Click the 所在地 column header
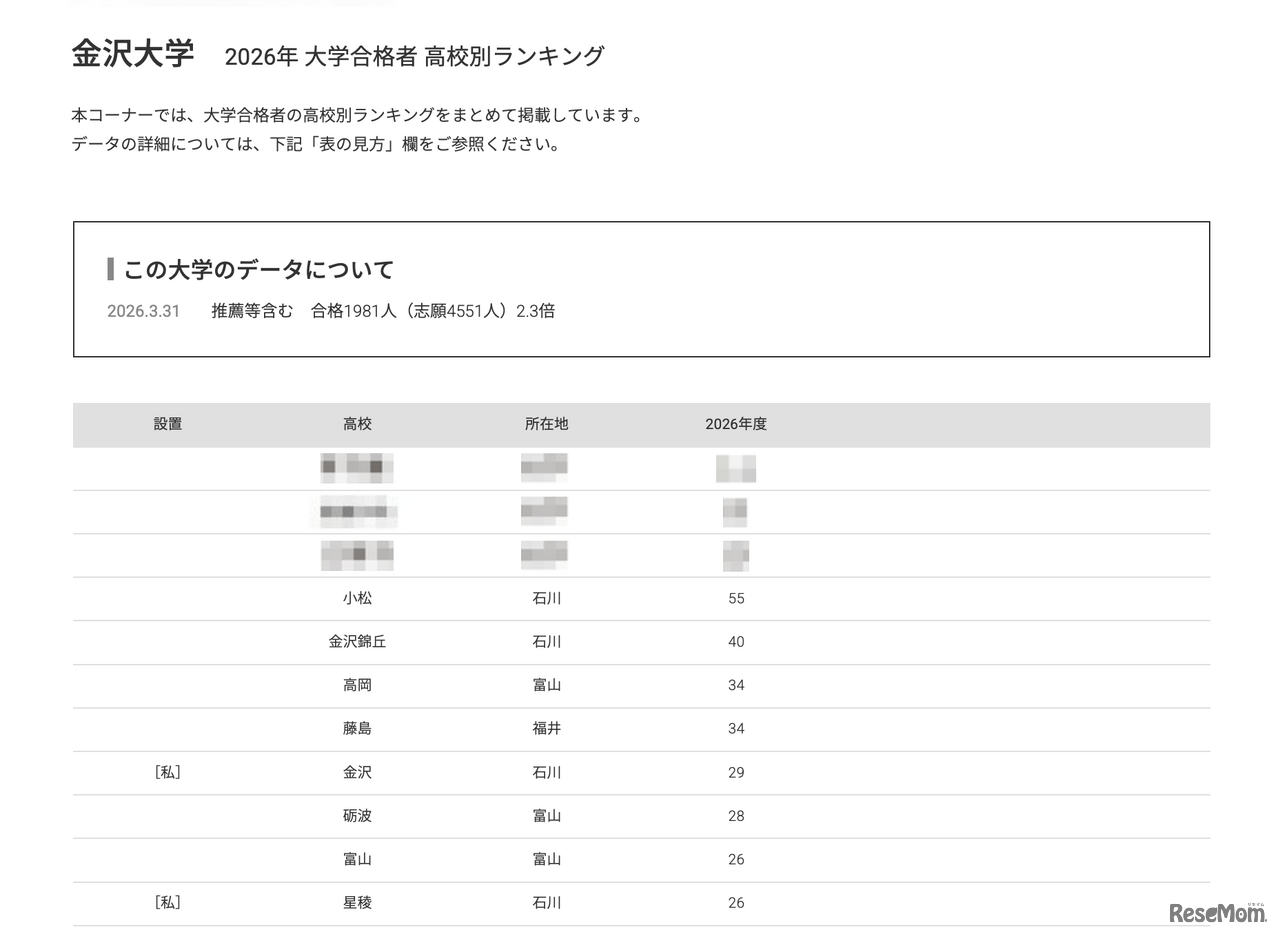 (x=546, y=424)
